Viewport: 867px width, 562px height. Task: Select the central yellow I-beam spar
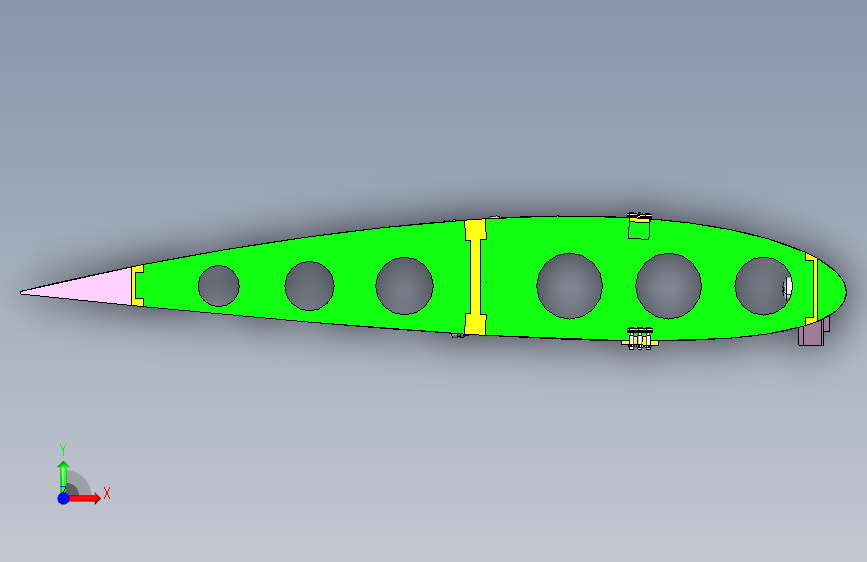pos(475,277)
